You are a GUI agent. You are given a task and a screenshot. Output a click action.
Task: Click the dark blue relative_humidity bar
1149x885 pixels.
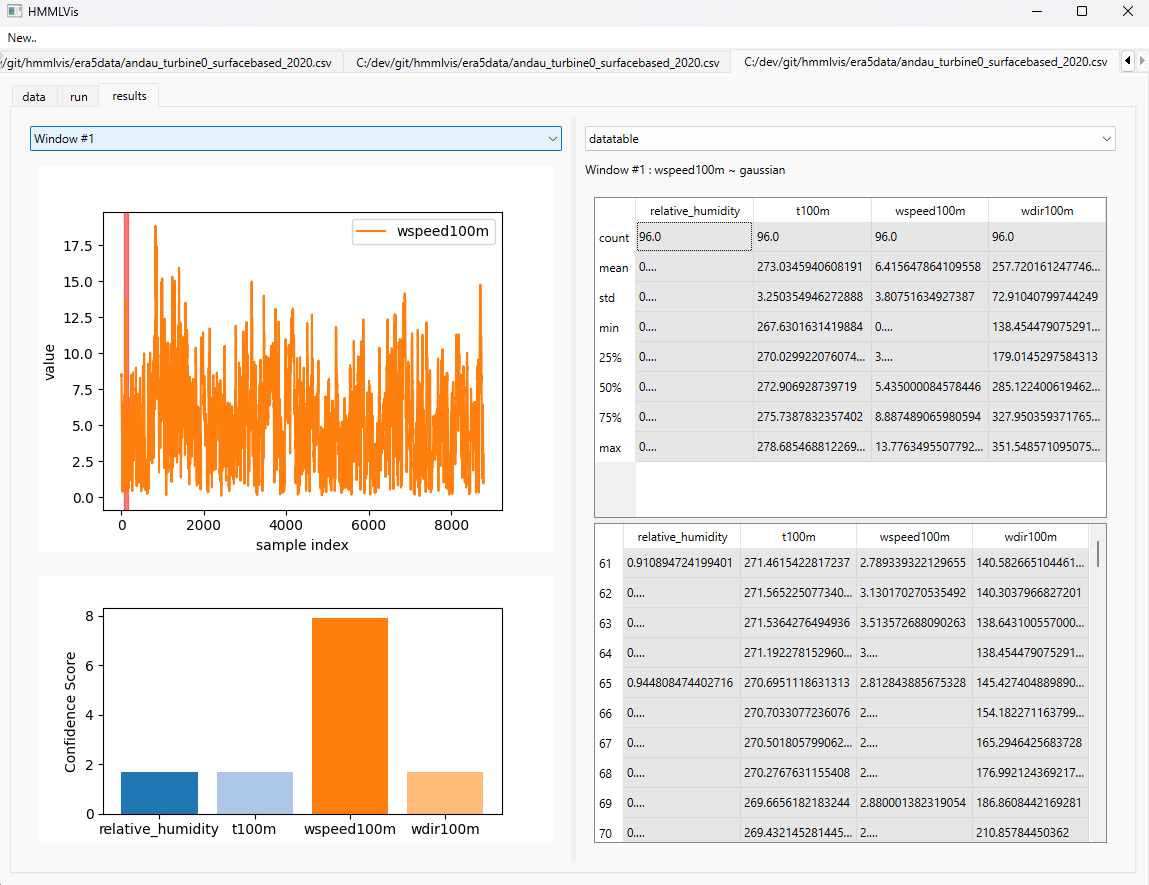[159, 792]
